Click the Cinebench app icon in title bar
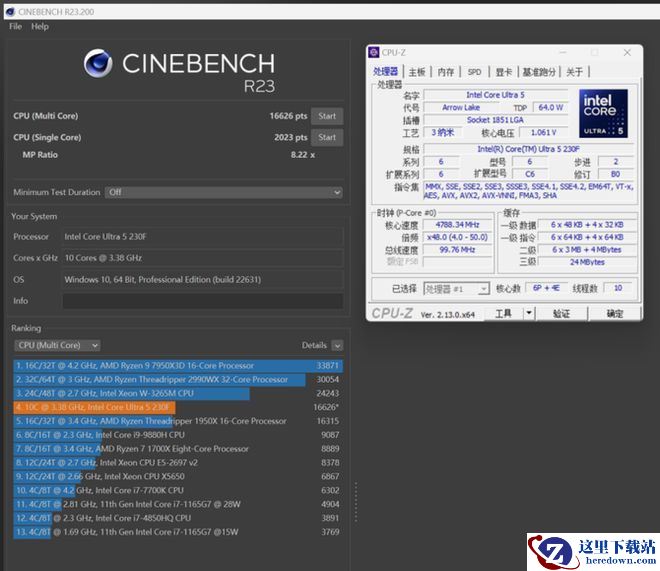Screen dimensions: 660x571 [10, 12]
